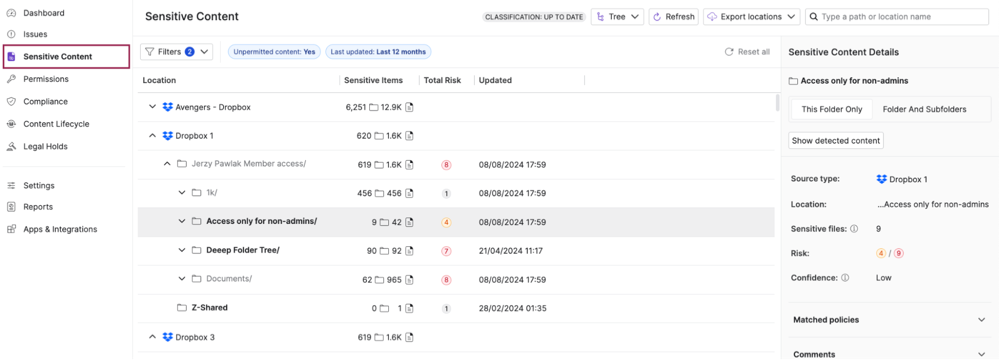Click the folder icon beside Deeep Folder Tree/
This screenshot has width=999, height=360.
[x=196, y=250]
